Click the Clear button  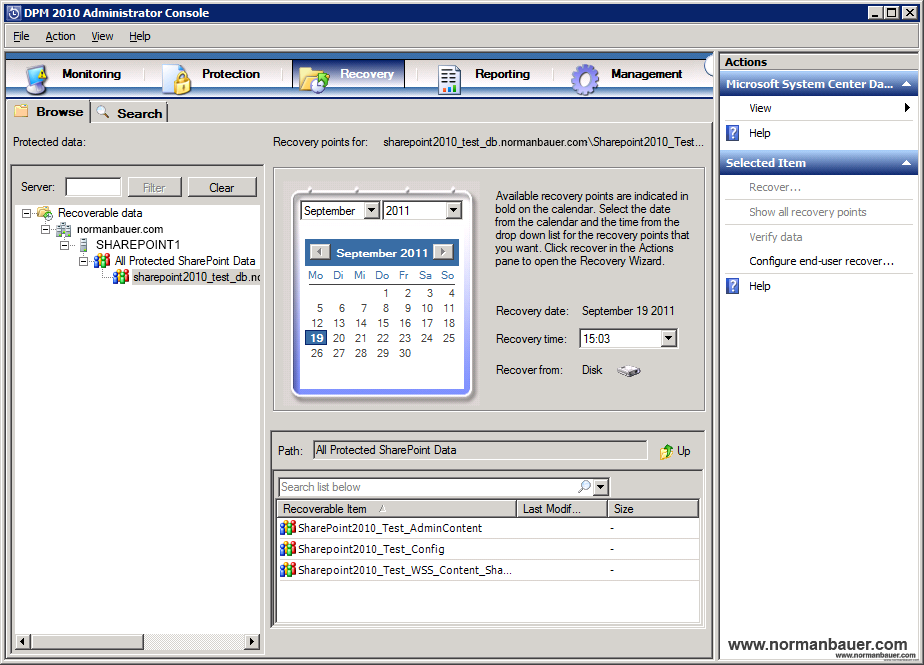(x=222, y=187)
